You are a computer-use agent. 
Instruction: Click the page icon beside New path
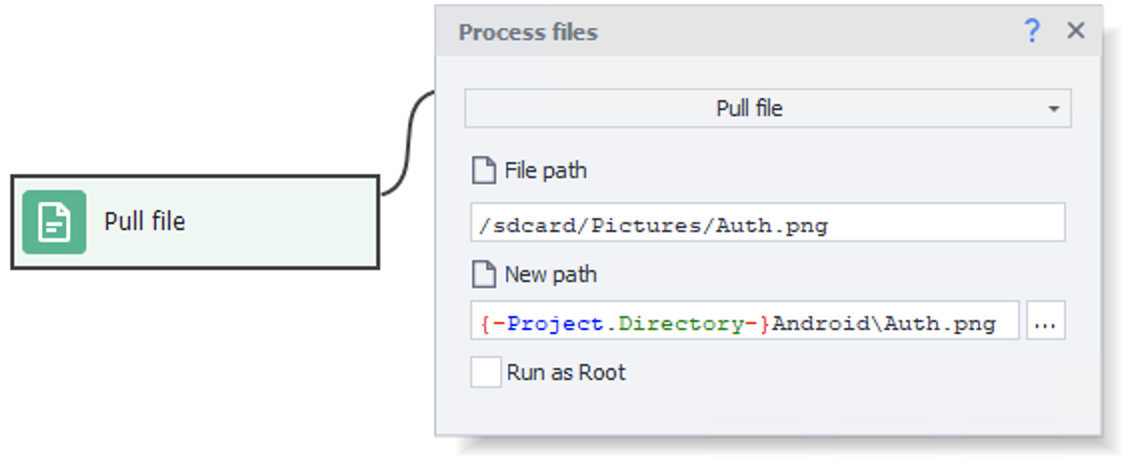tap(483, 274)
